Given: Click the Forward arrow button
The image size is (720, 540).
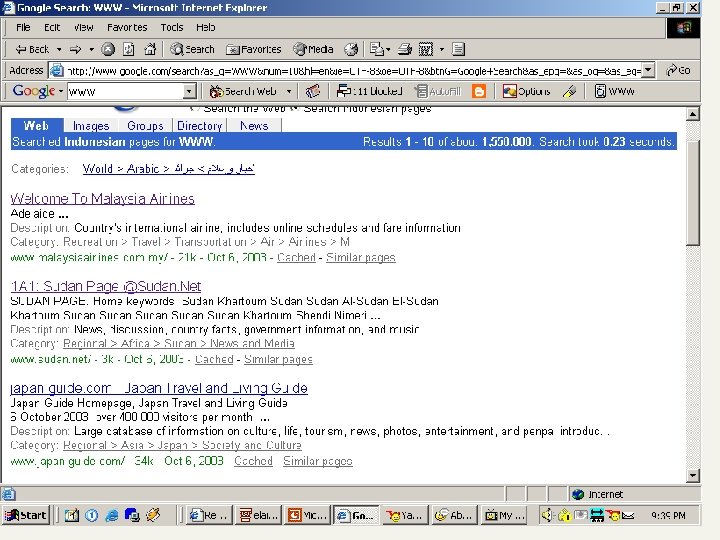Looking at the screenshot, I should pyautogui.click(x=76, y=49).
